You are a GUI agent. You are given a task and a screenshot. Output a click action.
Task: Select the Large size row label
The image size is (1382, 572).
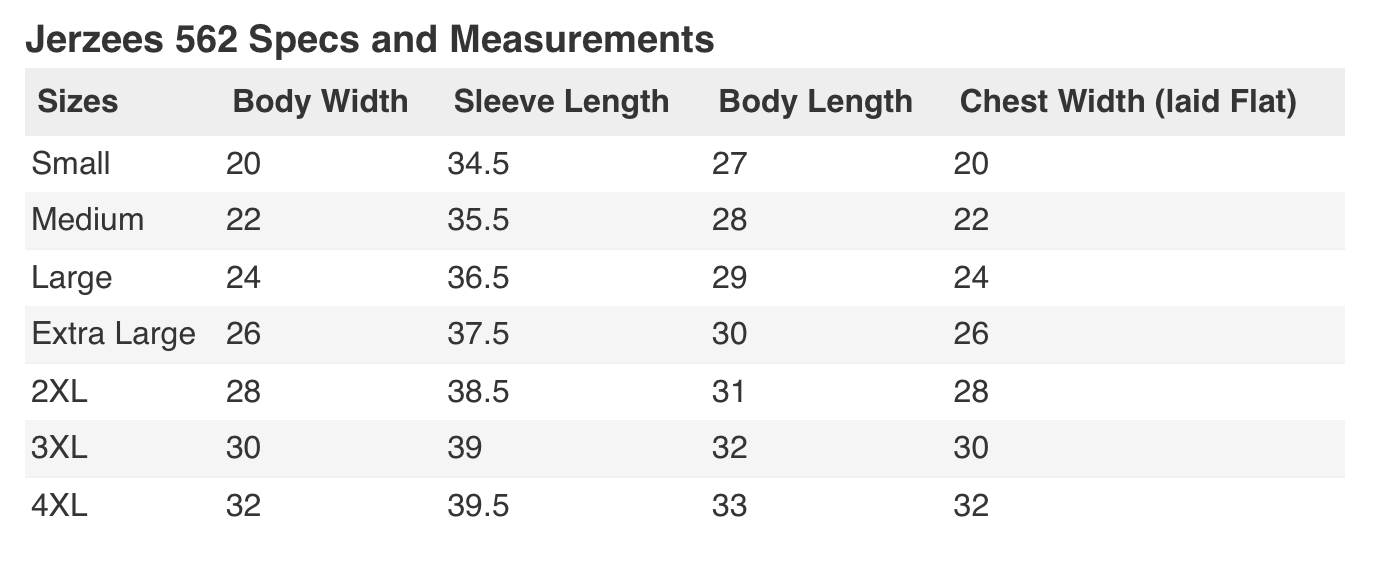tap(72, 277)
